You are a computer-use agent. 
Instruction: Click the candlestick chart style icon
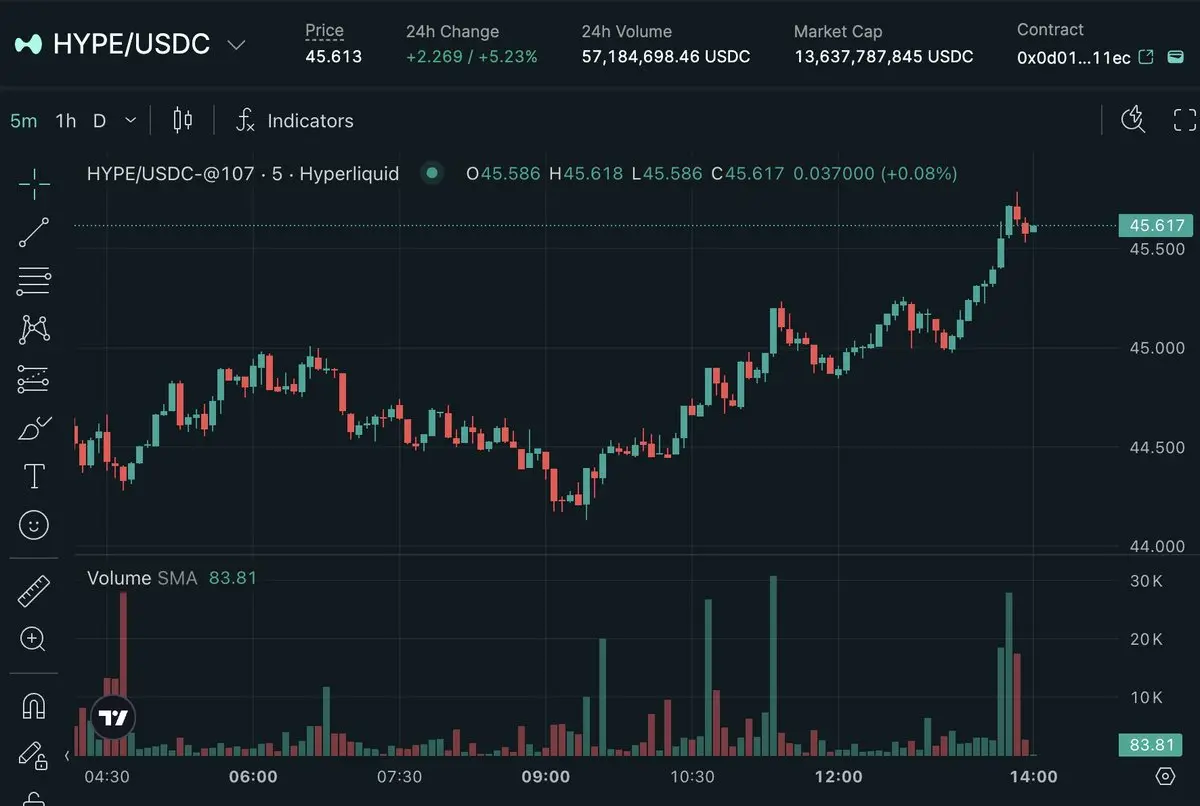pyautogui.click(x=182, y=121)
